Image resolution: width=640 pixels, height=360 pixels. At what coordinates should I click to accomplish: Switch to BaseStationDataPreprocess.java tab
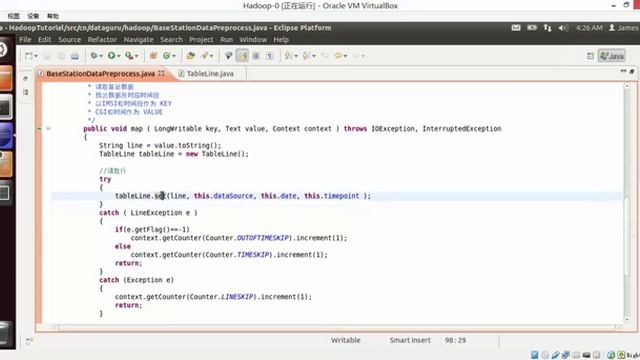(100, 74)
